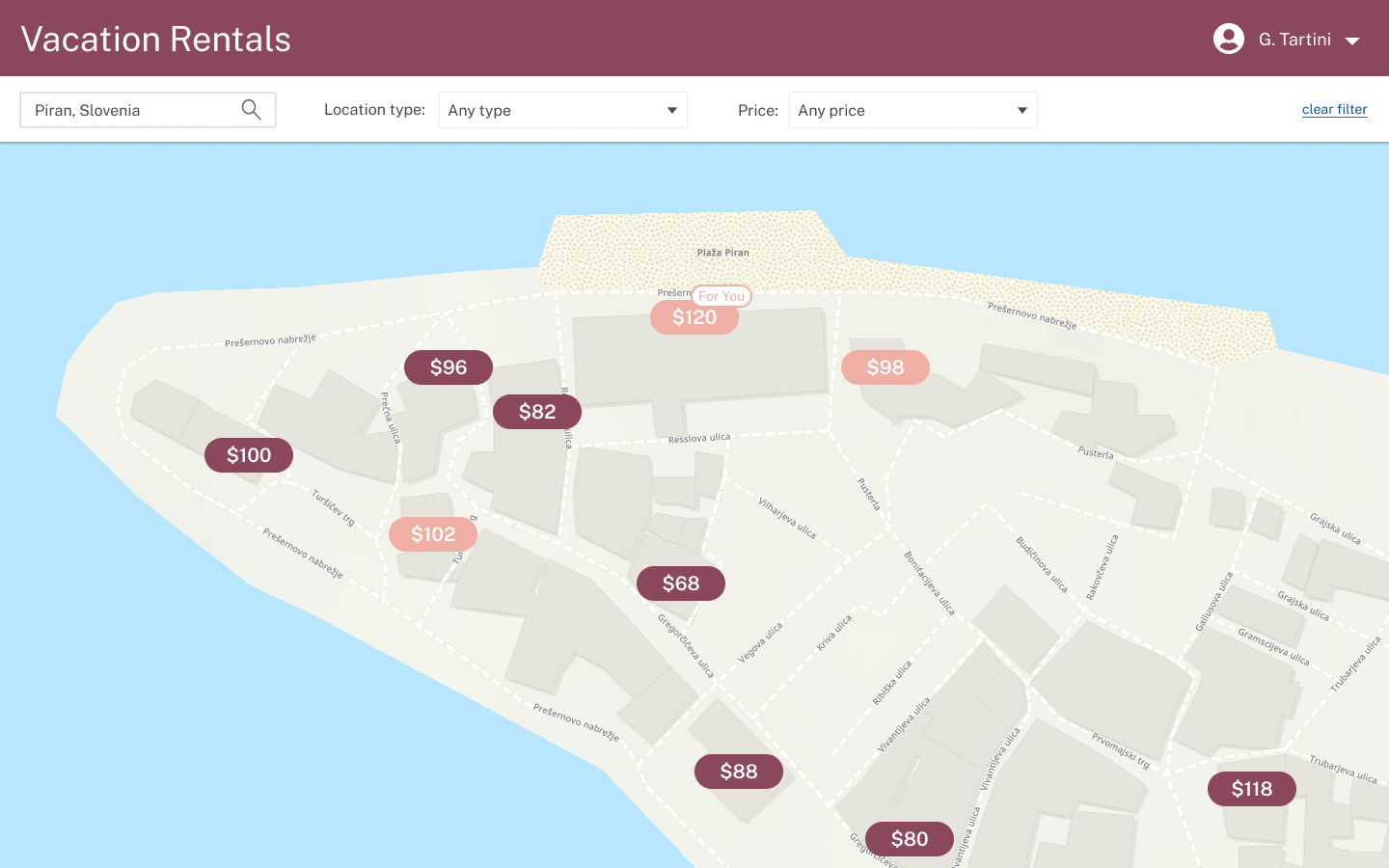
Task: Click the Vegova ulica street label
Action: coord(761,642)
